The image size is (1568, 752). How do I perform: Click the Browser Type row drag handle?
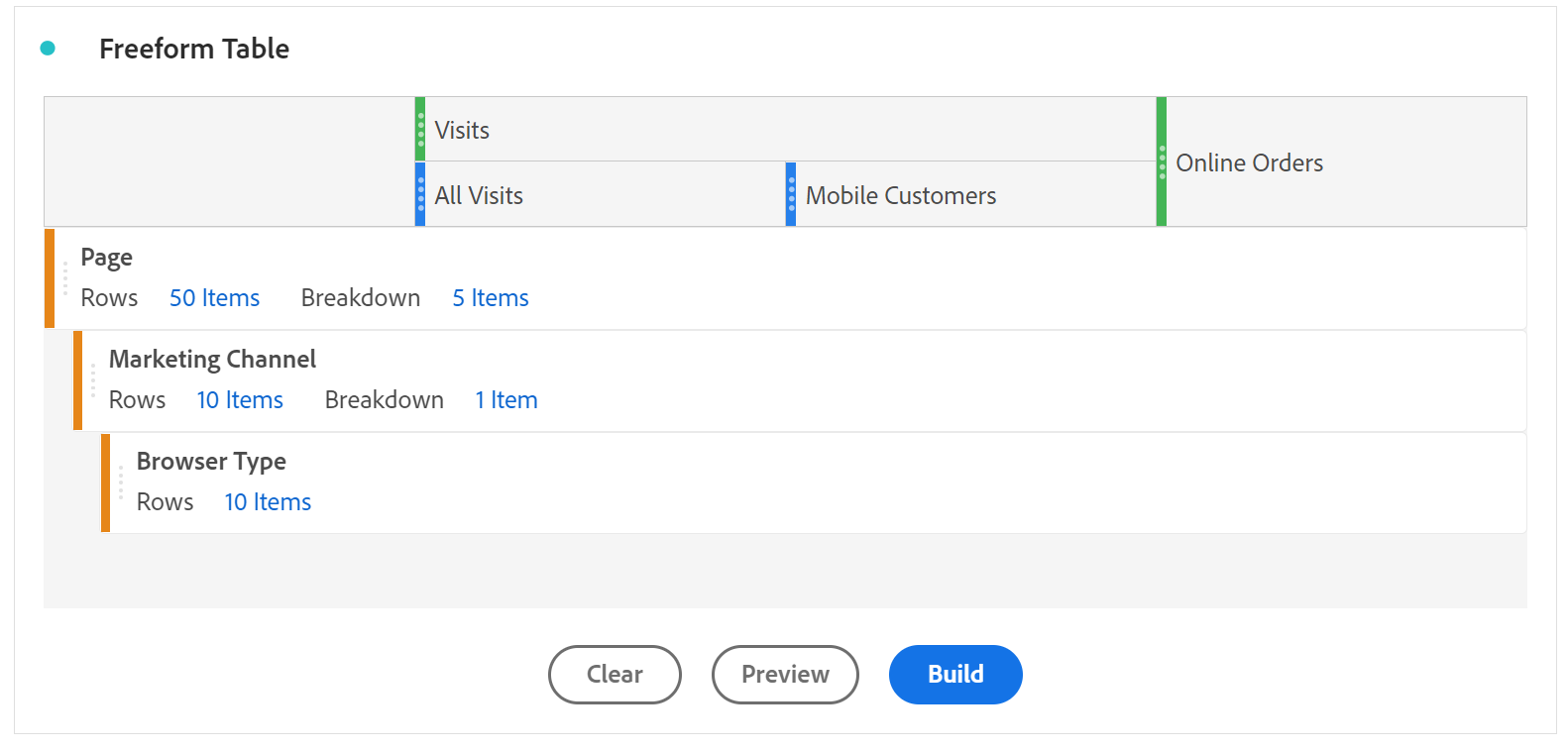pyautogui.click(x=121, y=483)
